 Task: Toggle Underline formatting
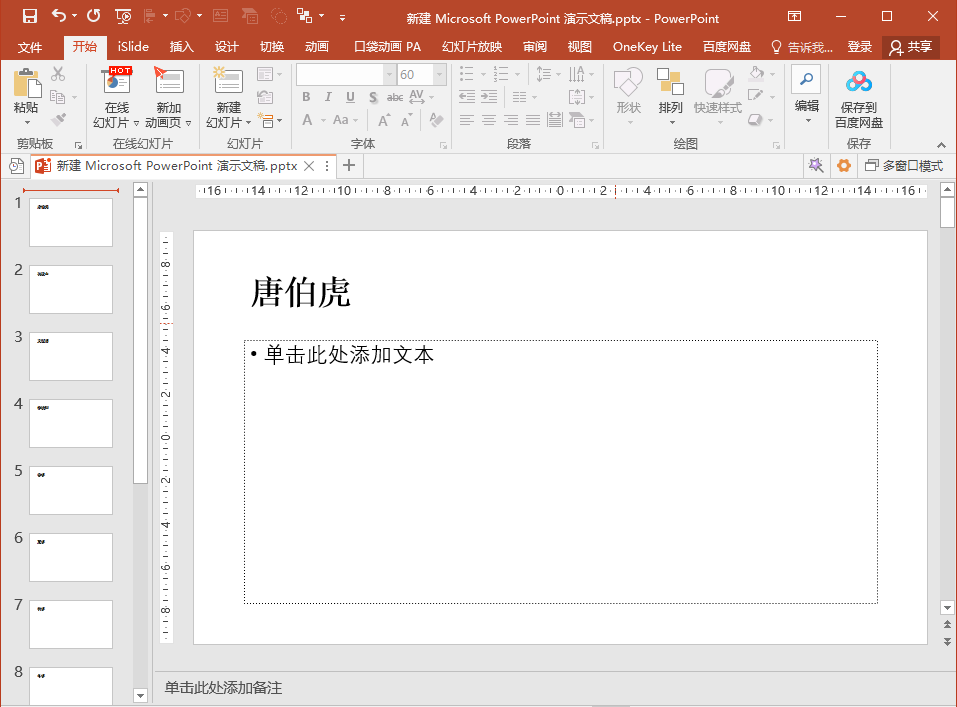(350, 97)
